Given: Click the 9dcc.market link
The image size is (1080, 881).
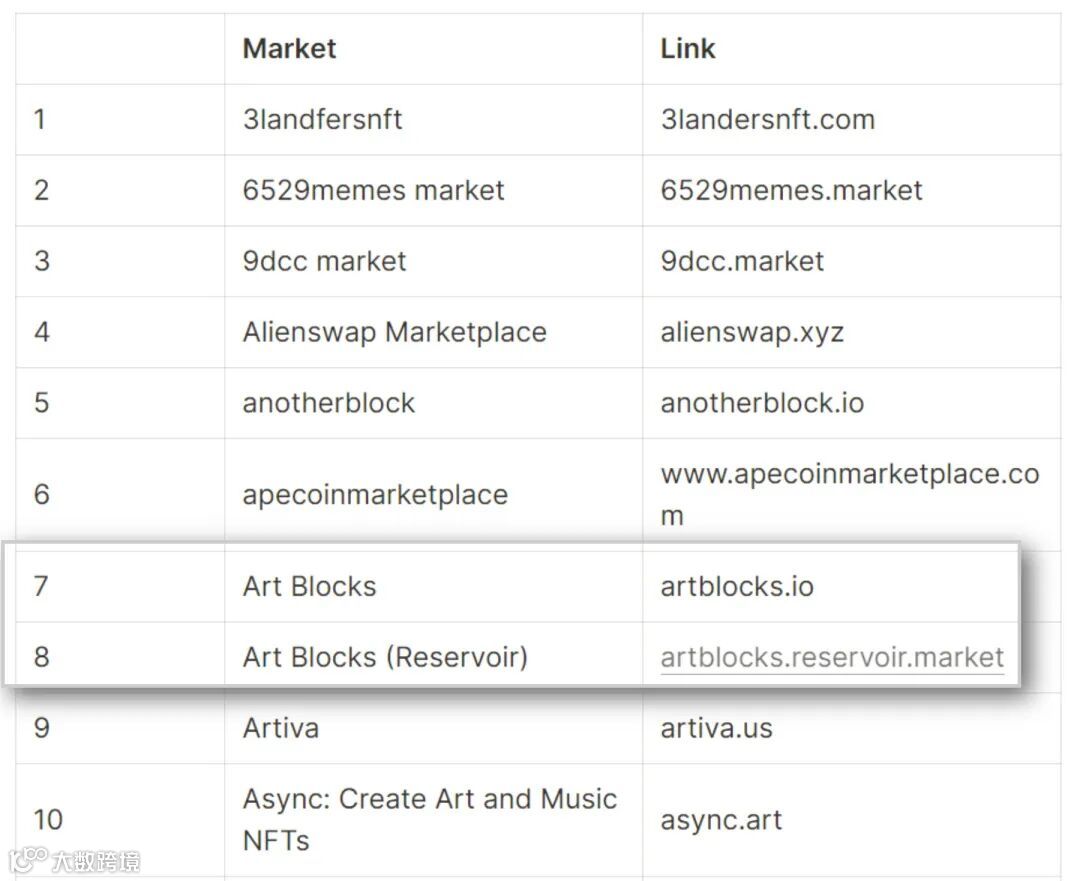Looking at the screenshot, I should [742, 262].
